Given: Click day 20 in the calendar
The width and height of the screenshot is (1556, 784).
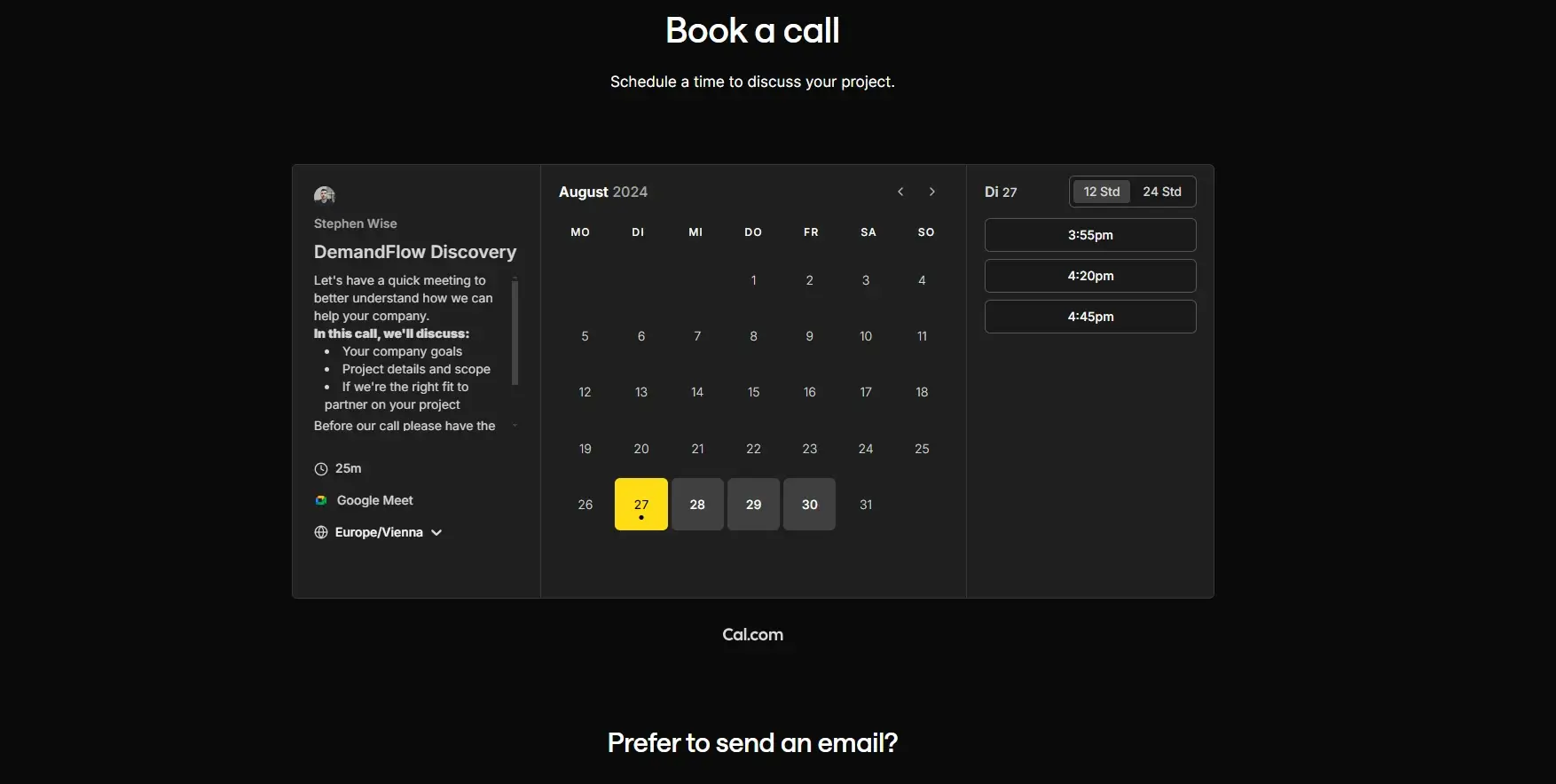Looking at the screenshot, I should point(641,449).
